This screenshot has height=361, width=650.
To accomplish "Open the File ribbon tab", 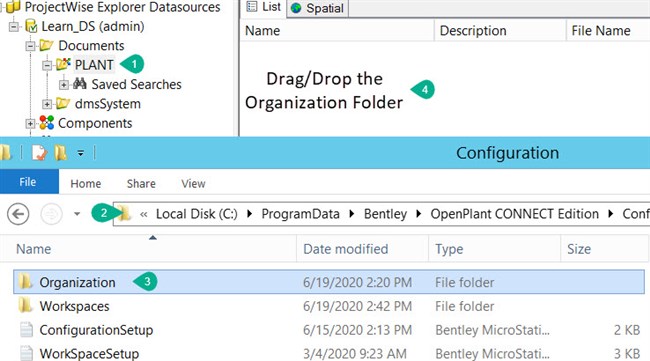I will (28, 182).
